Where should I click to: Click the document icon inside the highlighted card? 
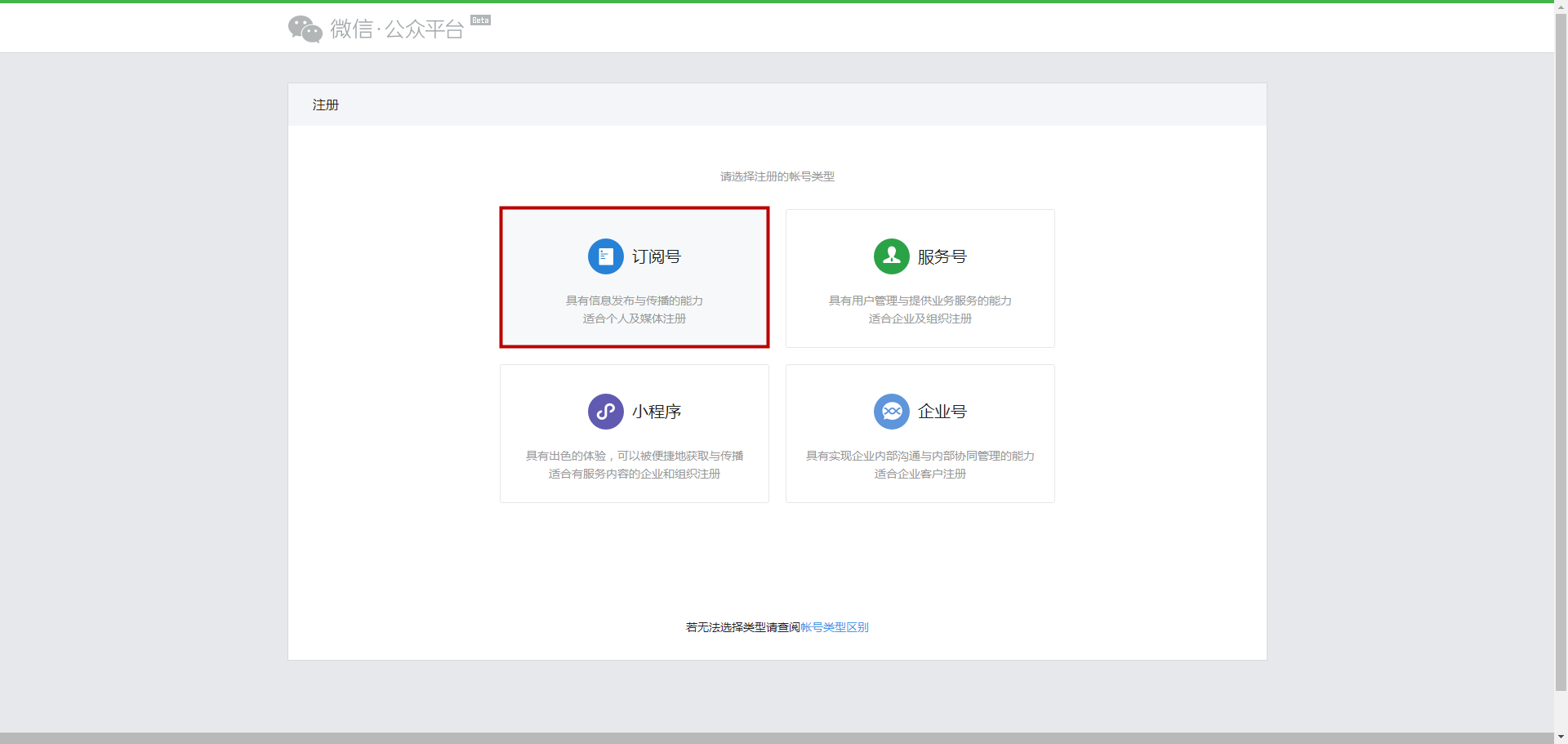(605, 256)
